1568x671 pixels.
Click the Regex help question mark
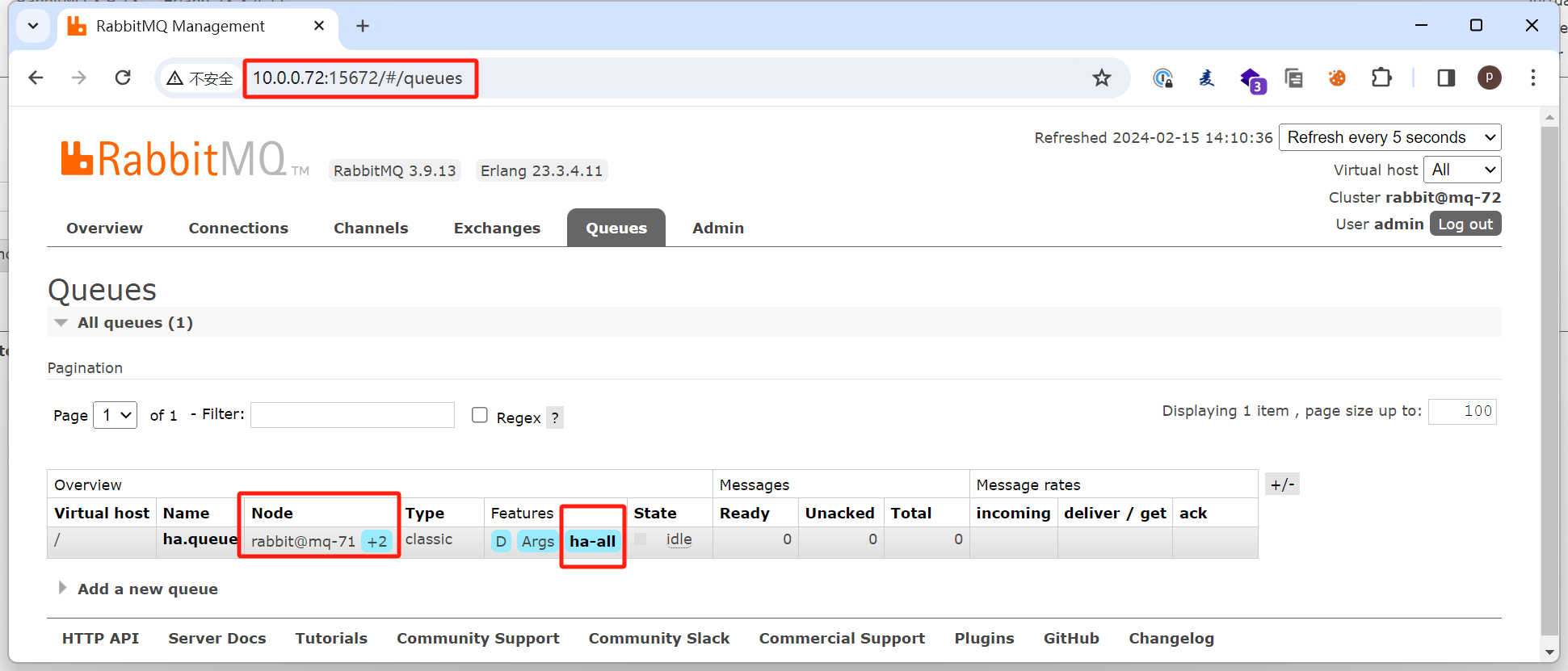pyautogui.click(x=555, y=417)
